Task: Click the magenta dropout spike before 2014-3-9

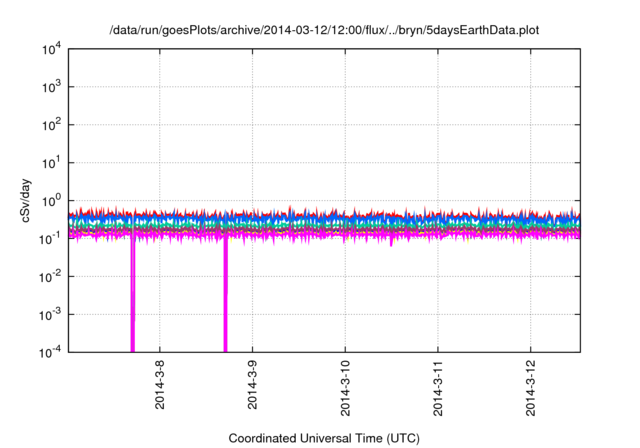Action: coord(225,296)
